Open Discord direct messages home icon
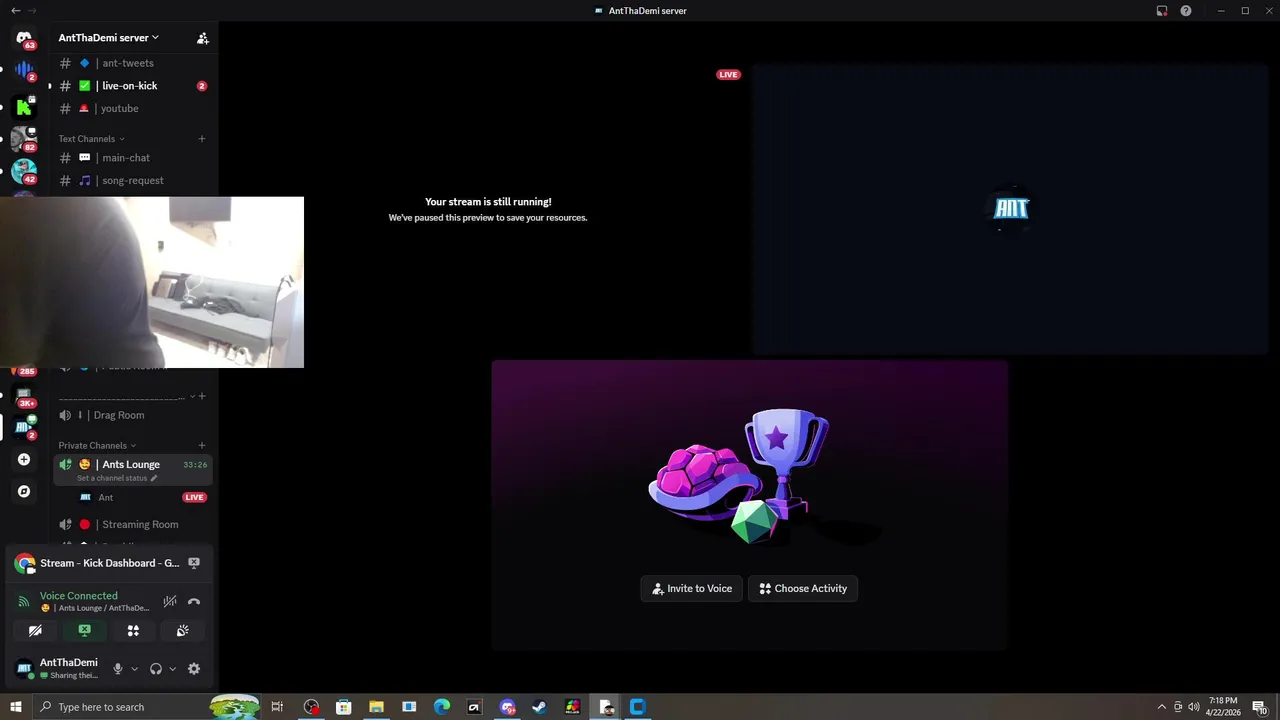Image resolution: width=1280 pixels, height=720 pixels. (x=24, y=38)
